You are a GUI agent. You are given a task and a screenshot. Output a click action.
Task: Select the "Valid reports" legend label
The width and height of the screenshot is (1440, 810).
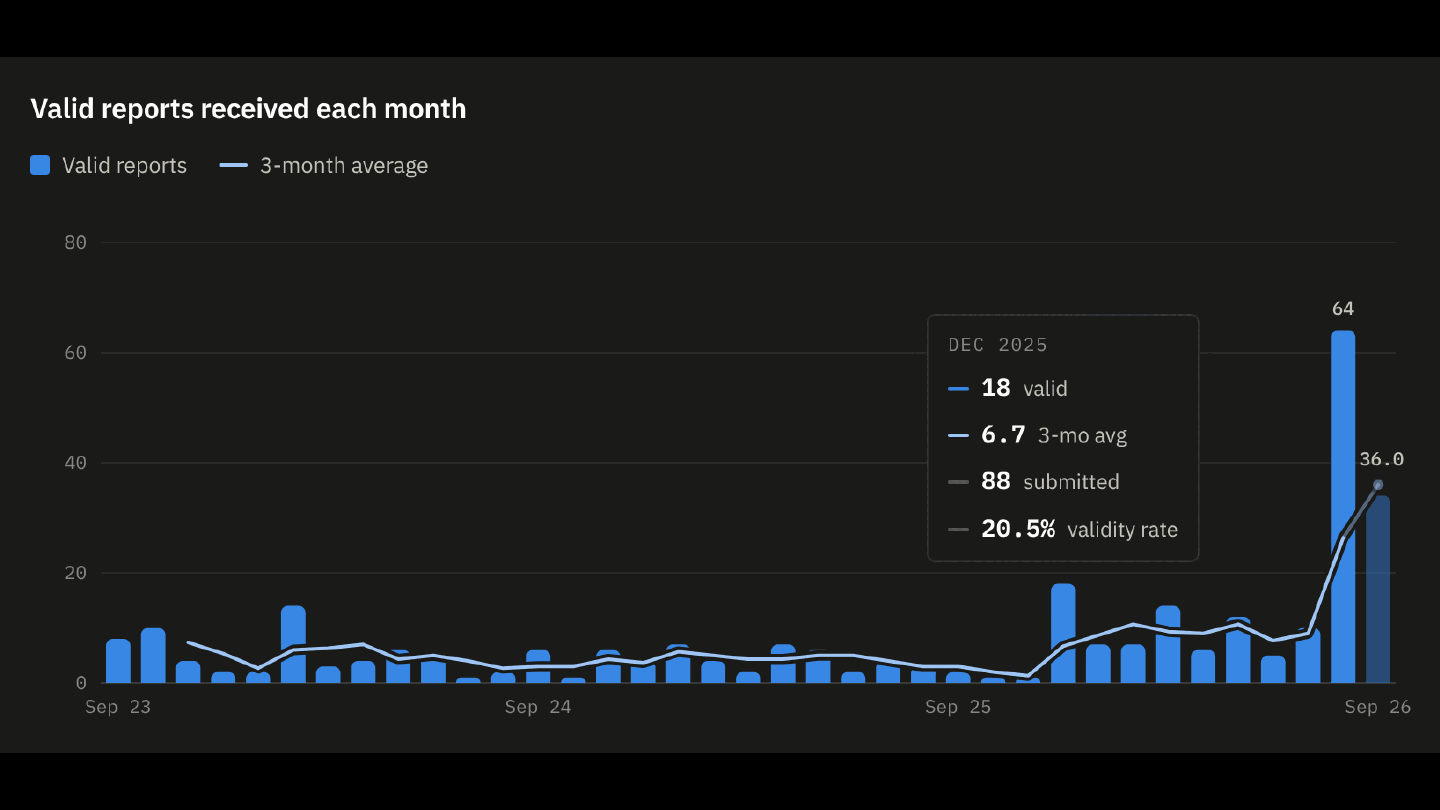tap(124, 166)
